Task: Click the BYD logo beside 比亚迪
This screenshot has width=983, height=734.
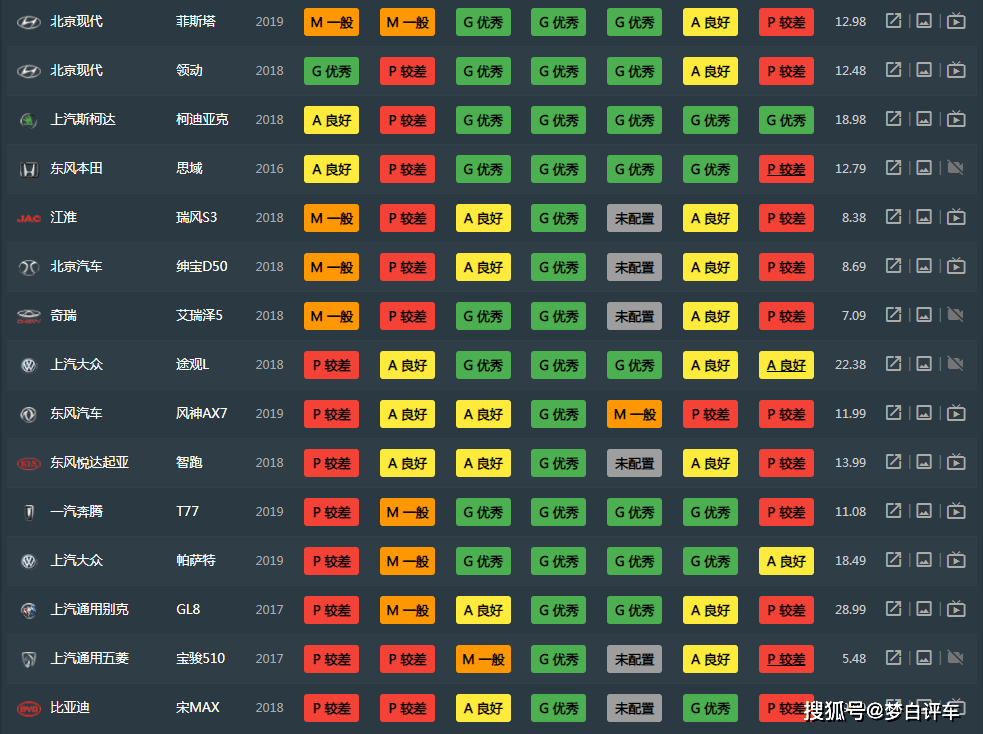Action: 28,708
